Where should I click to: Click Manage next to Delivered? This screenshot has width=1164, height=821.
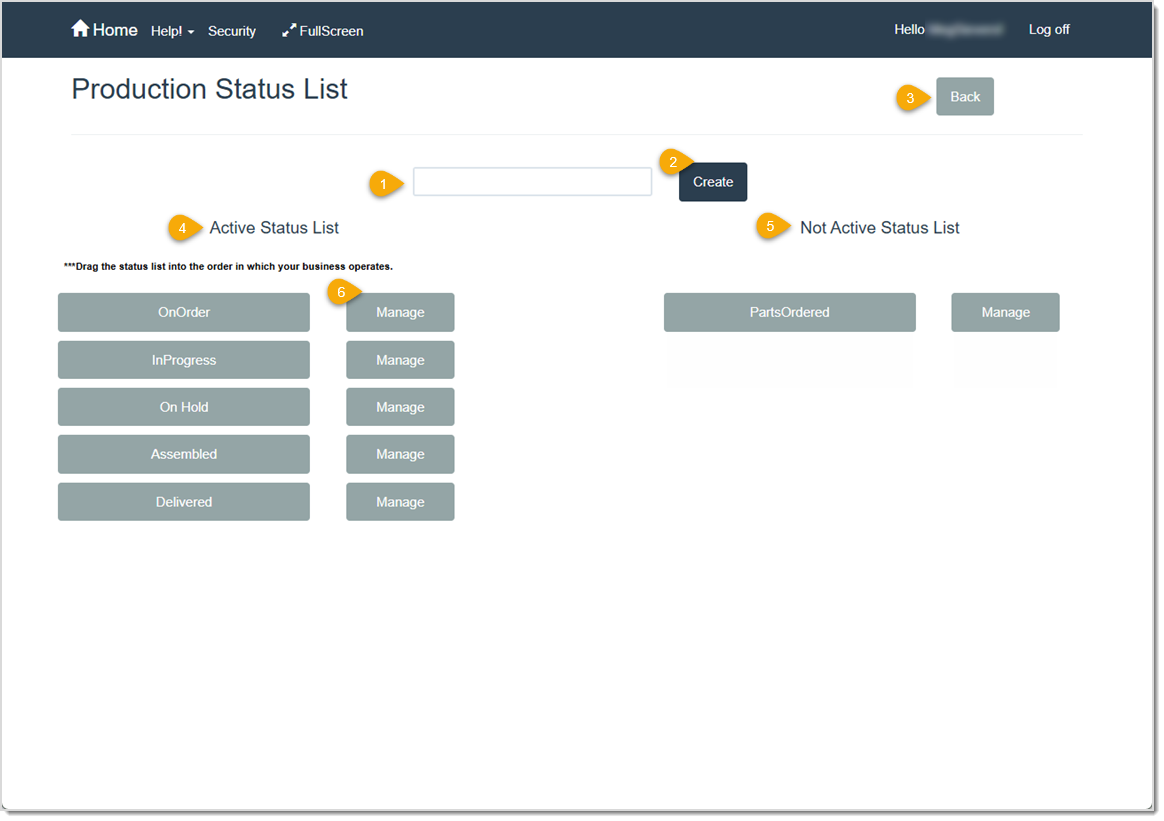pos(400,501)
